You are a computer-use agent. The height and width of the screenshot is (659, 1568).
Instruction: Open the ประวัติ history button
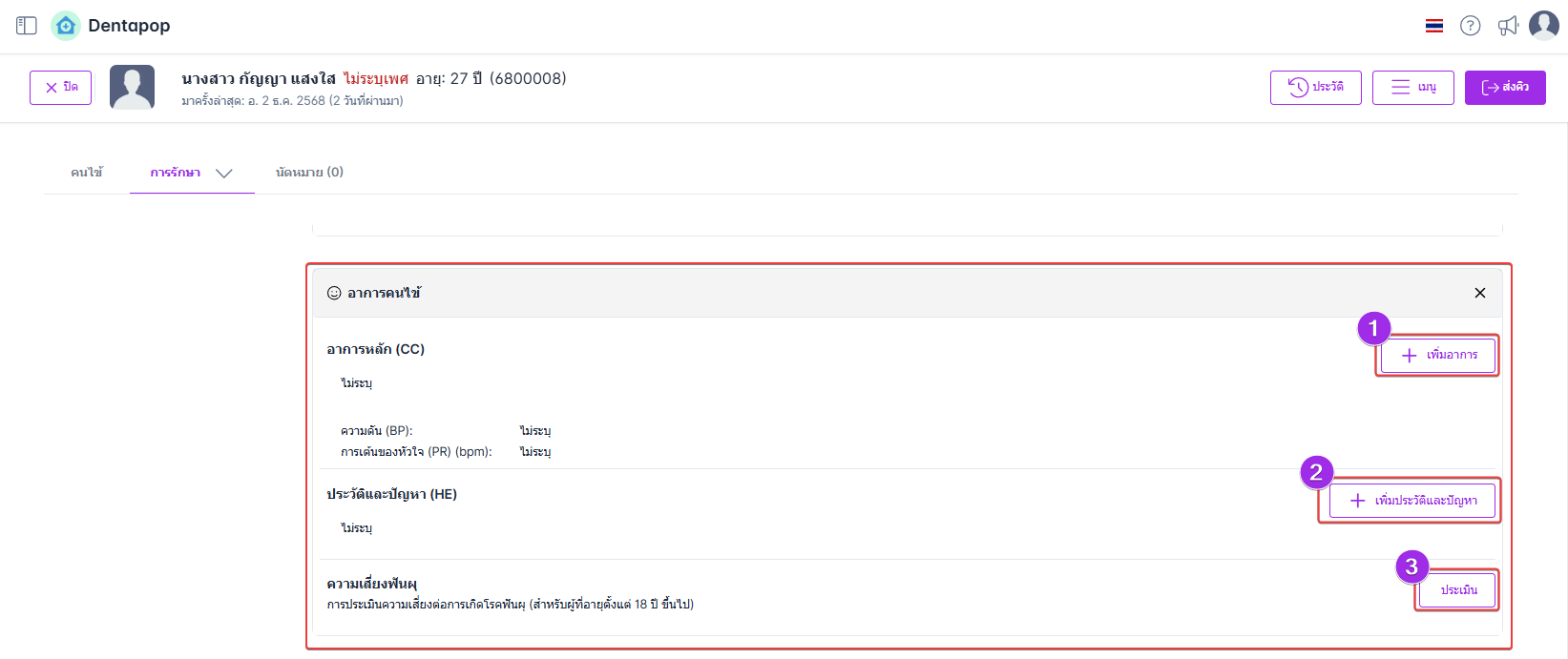coord(1315,88)
